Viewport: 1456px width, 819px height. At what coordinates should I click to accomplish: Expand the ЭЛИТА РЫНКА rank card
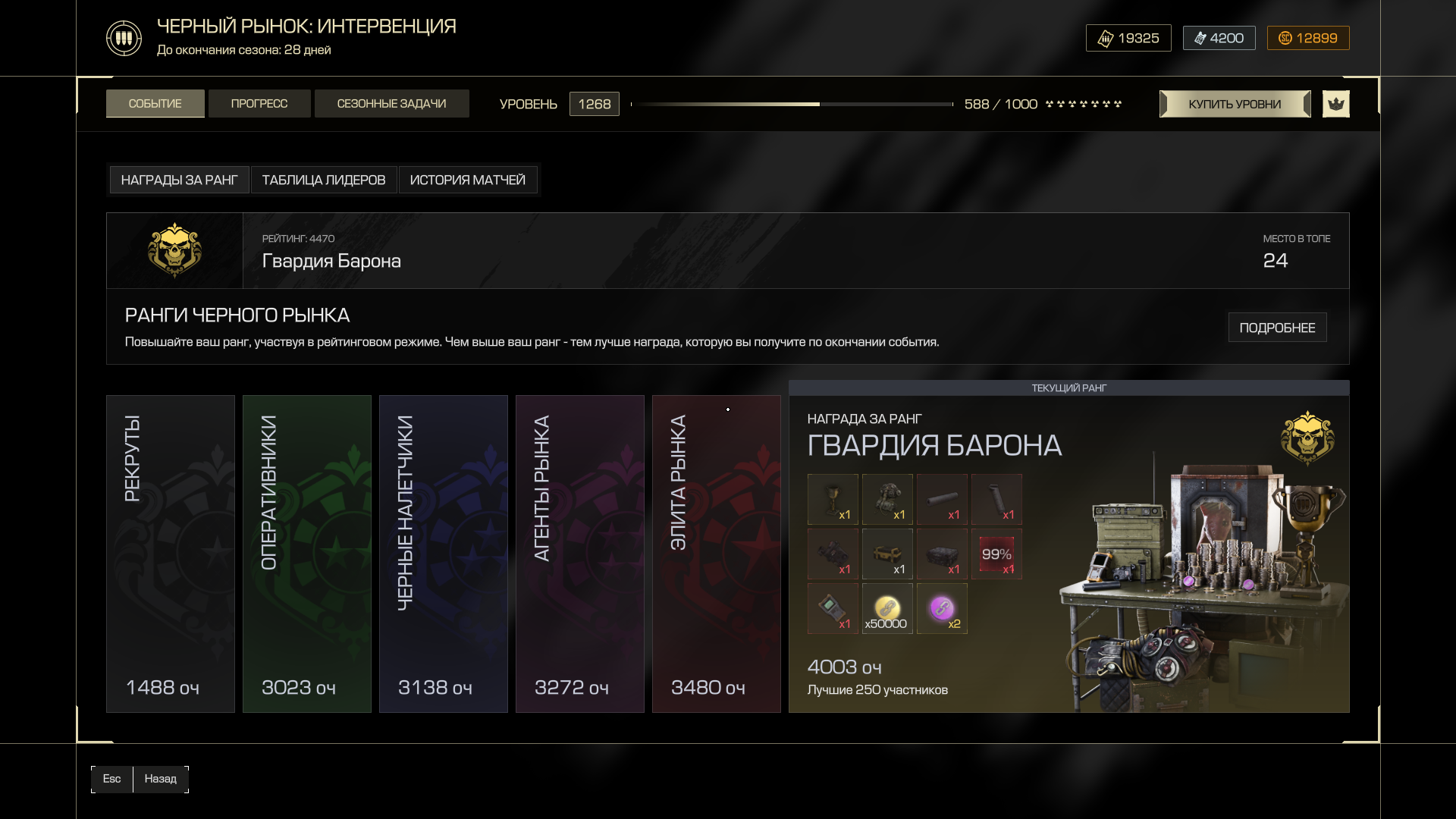coord(717,554)
